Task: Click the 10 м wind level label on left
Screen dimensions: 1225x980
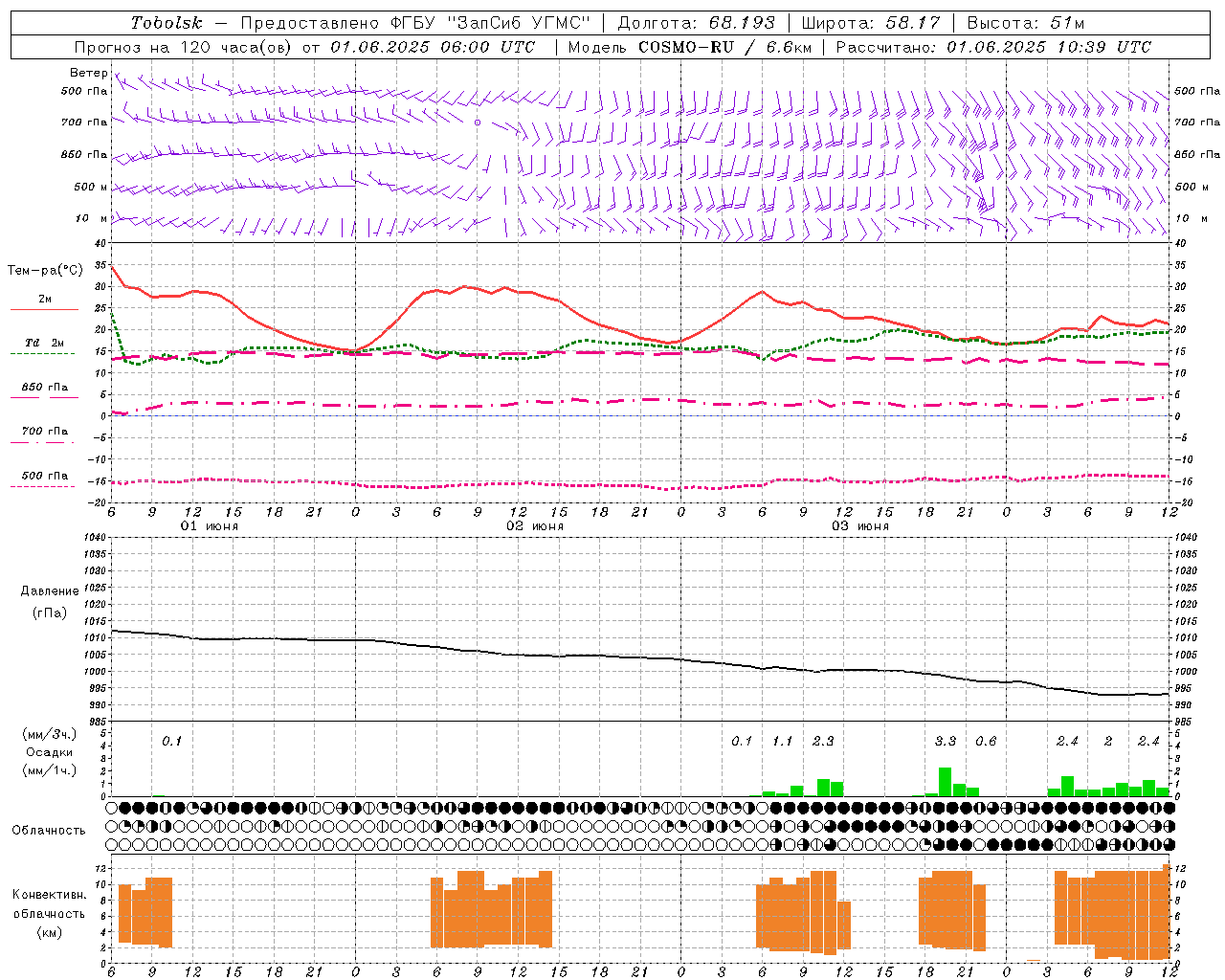Action: coord(91,219)
